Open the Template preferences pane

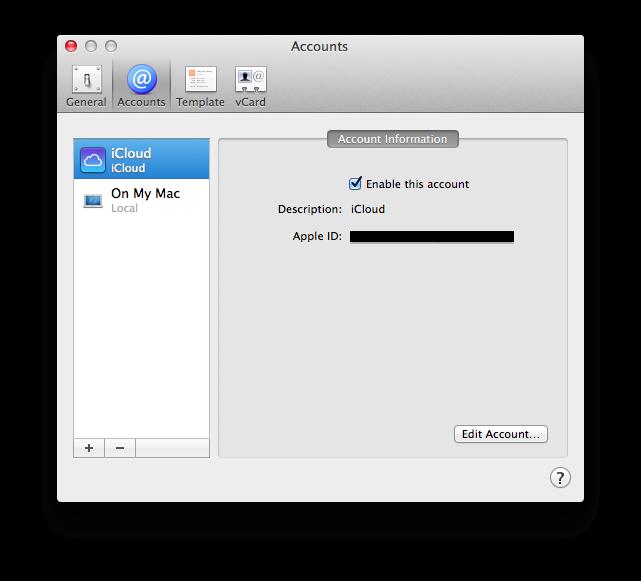(x=200, y=86)
